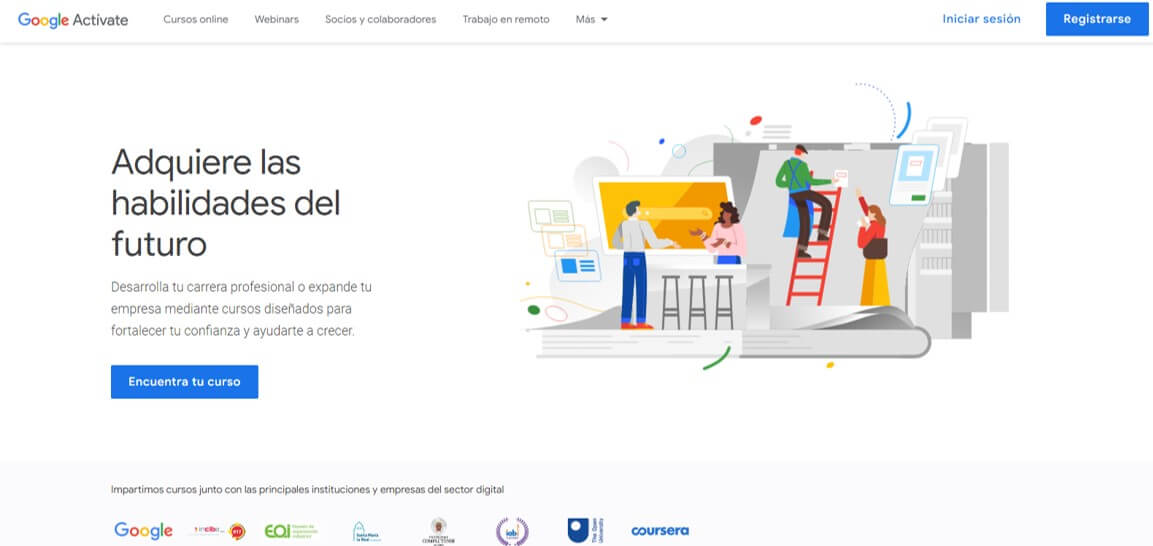Viewport: 1153px width, 546px height.
Task: Click the INCIBE partner logo
Action: 219,531
